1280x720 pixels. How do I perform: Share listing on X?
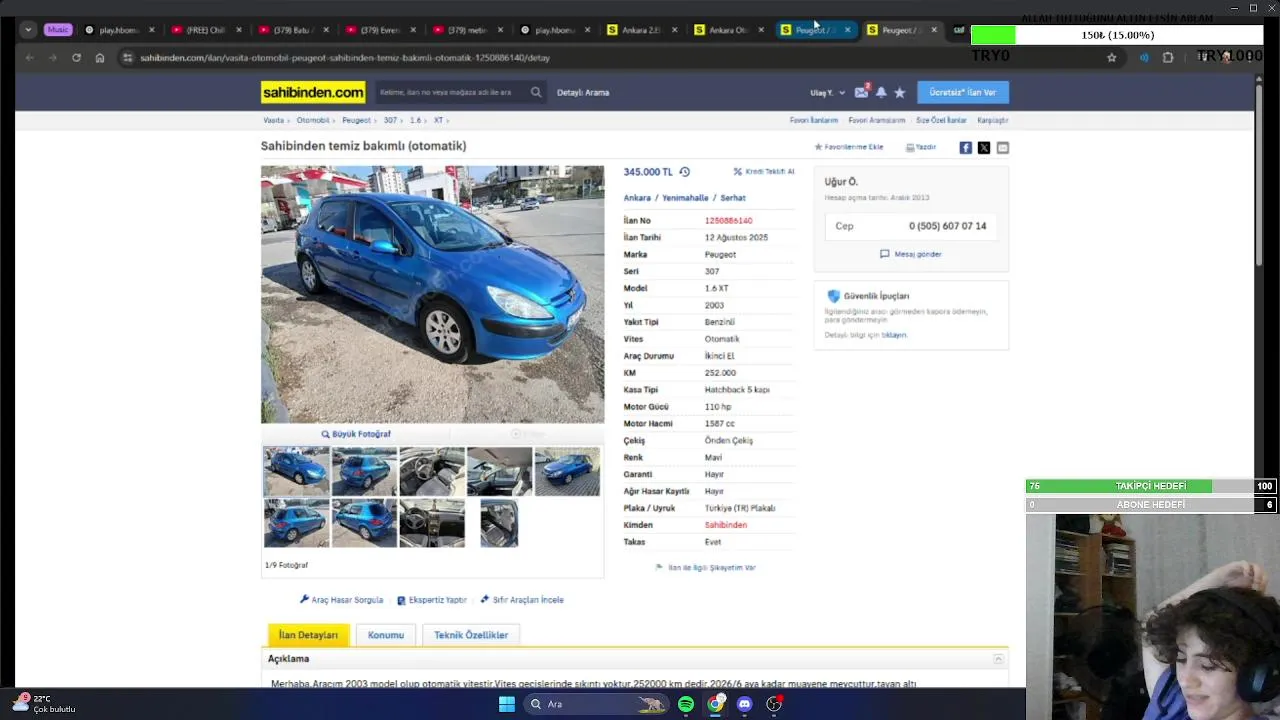(984, 147)
